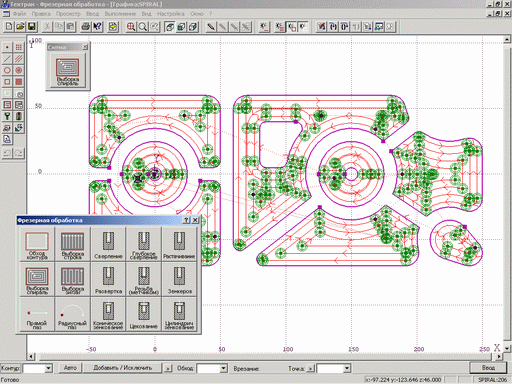Click small arrow button next to Точка label
The height and width of the screenshot is (384, 512).
pyautogui.click(x=311, y=369)
